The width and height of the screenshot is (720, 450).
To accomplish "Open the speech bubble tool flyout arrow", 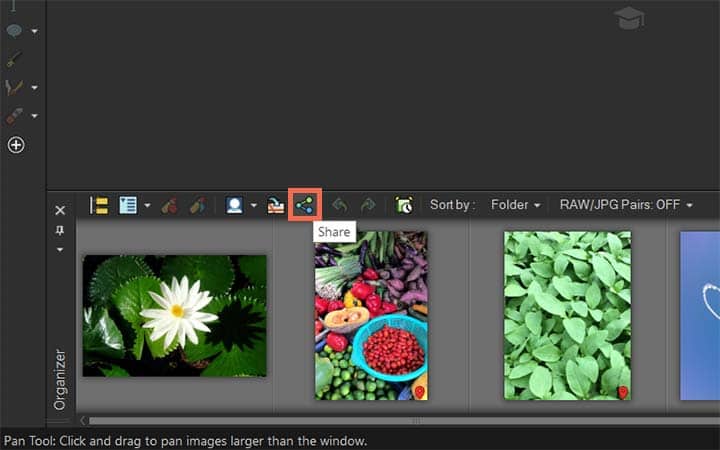I will (34, 32).
